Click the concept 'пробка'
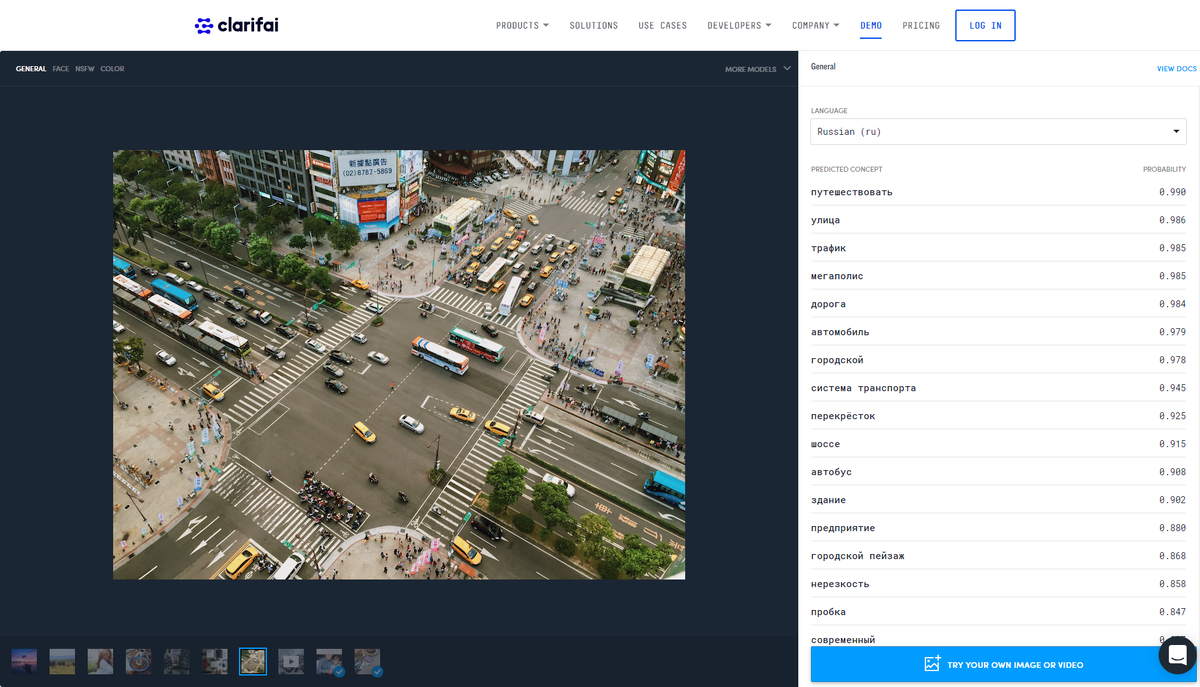The width and height of the screenshot is (1200, 687). [x=829, y=612]
